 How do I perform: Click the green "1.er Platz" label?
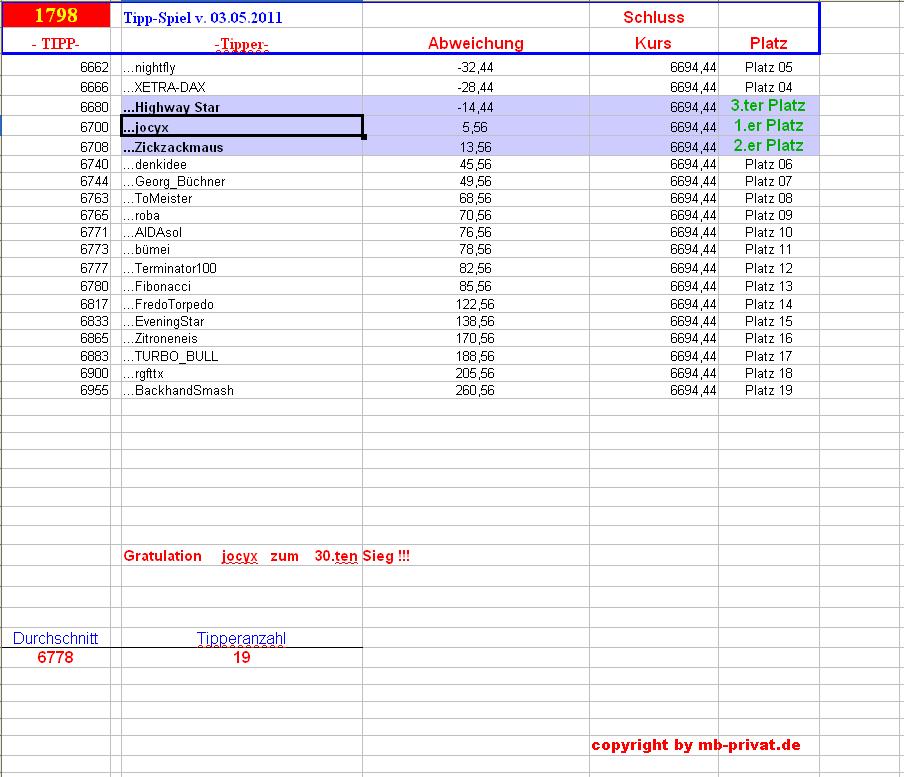tap(768, 126)
